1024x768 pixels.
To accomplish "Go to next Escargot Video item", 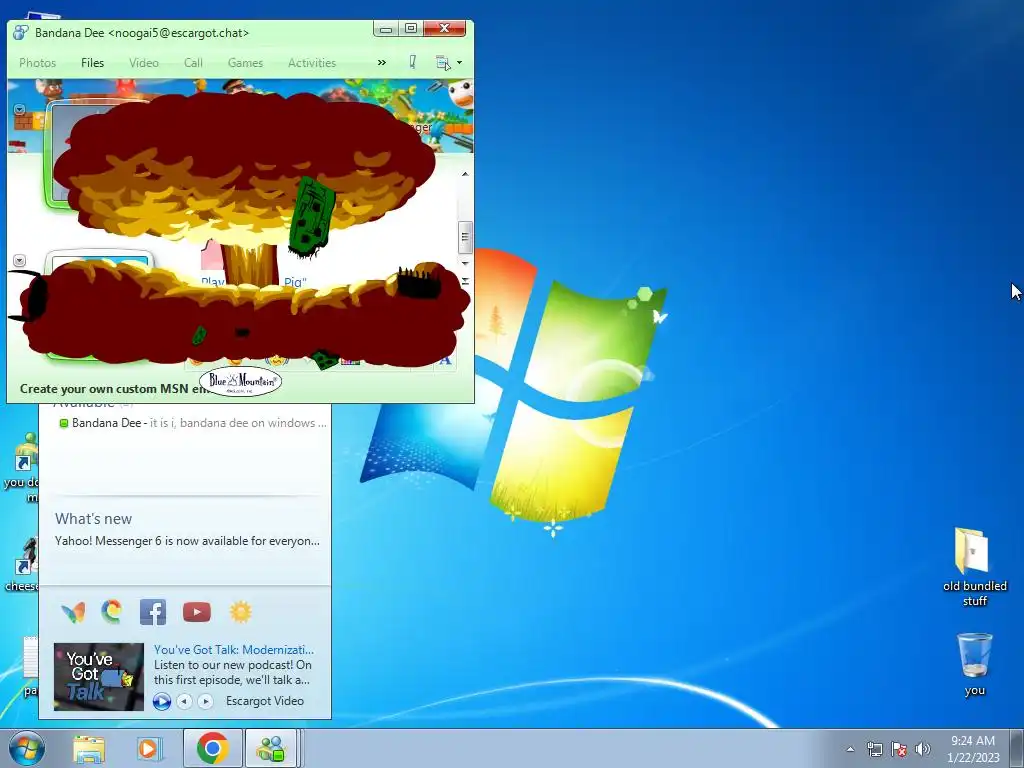I will click(206, 701).
